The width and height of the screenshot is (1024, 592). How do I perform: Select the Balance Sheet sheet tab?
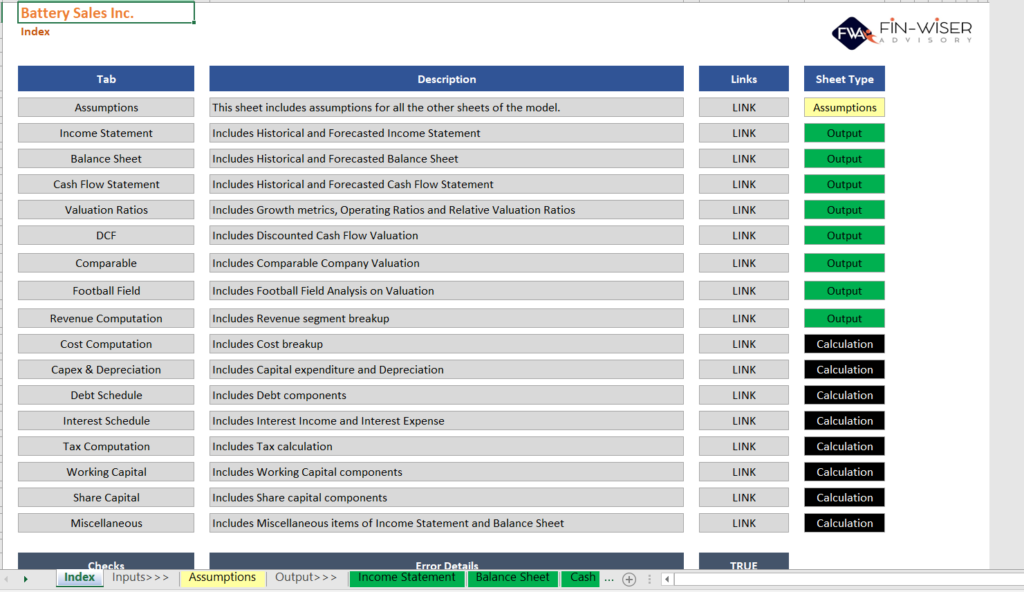512,578
